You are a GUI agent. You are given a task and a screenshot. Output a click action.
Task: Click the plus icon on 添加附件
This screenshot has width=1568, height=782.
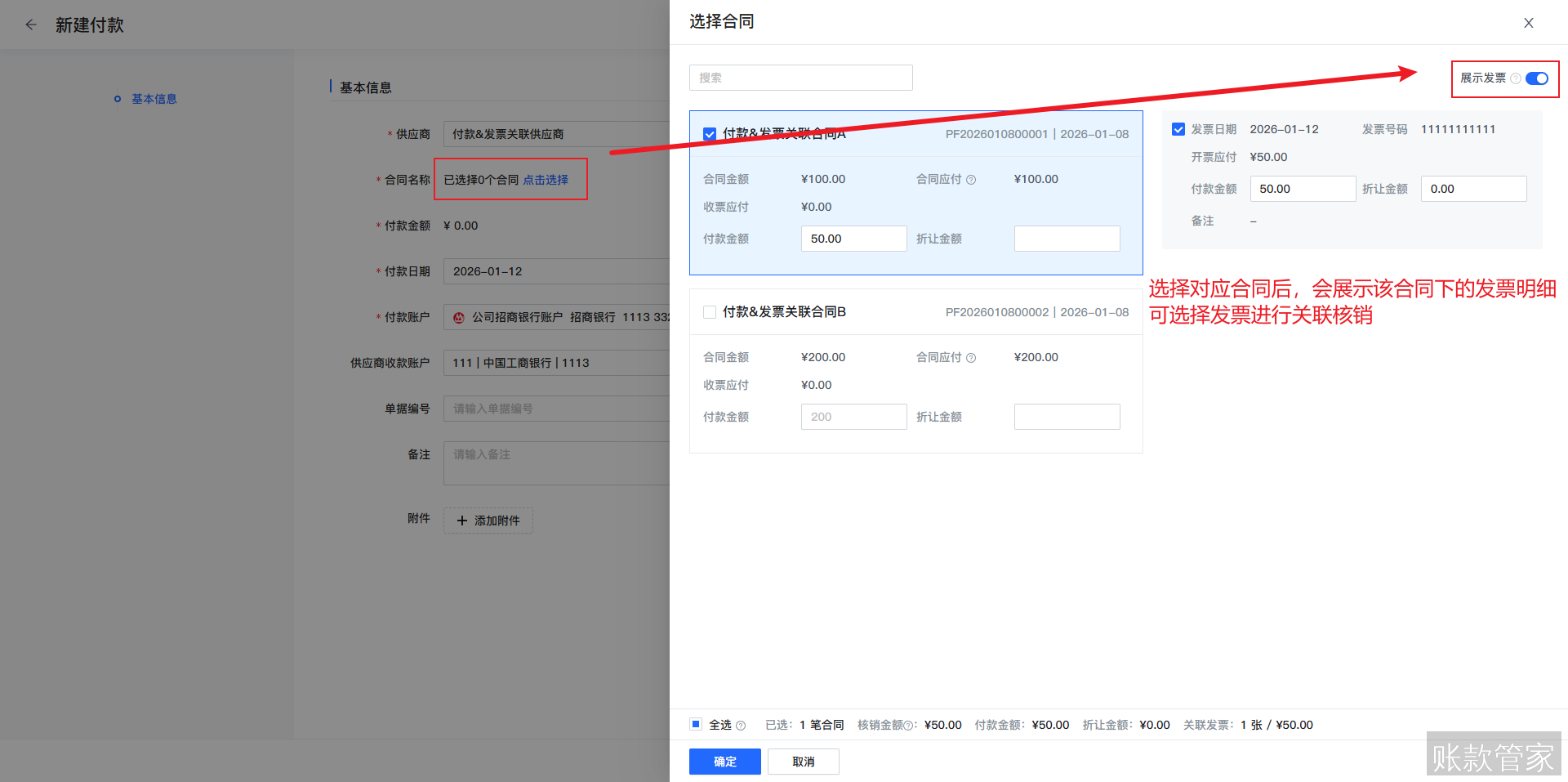[463, 520]
